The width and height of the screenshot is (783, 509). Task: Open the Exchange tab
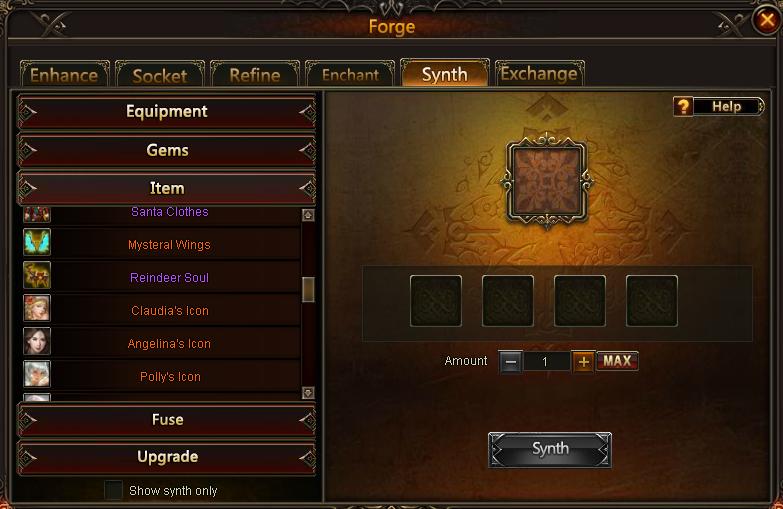pos(539,73)
